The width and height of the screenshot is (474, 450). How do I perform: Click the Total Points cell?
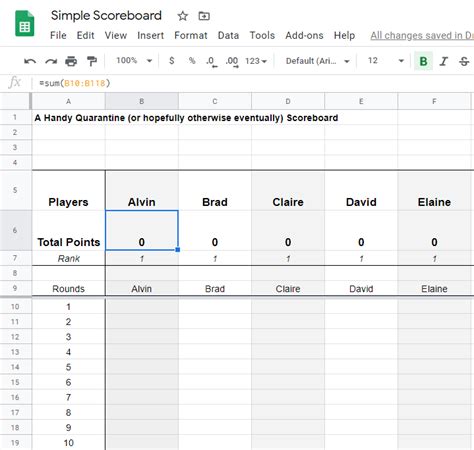pos(68,230)
